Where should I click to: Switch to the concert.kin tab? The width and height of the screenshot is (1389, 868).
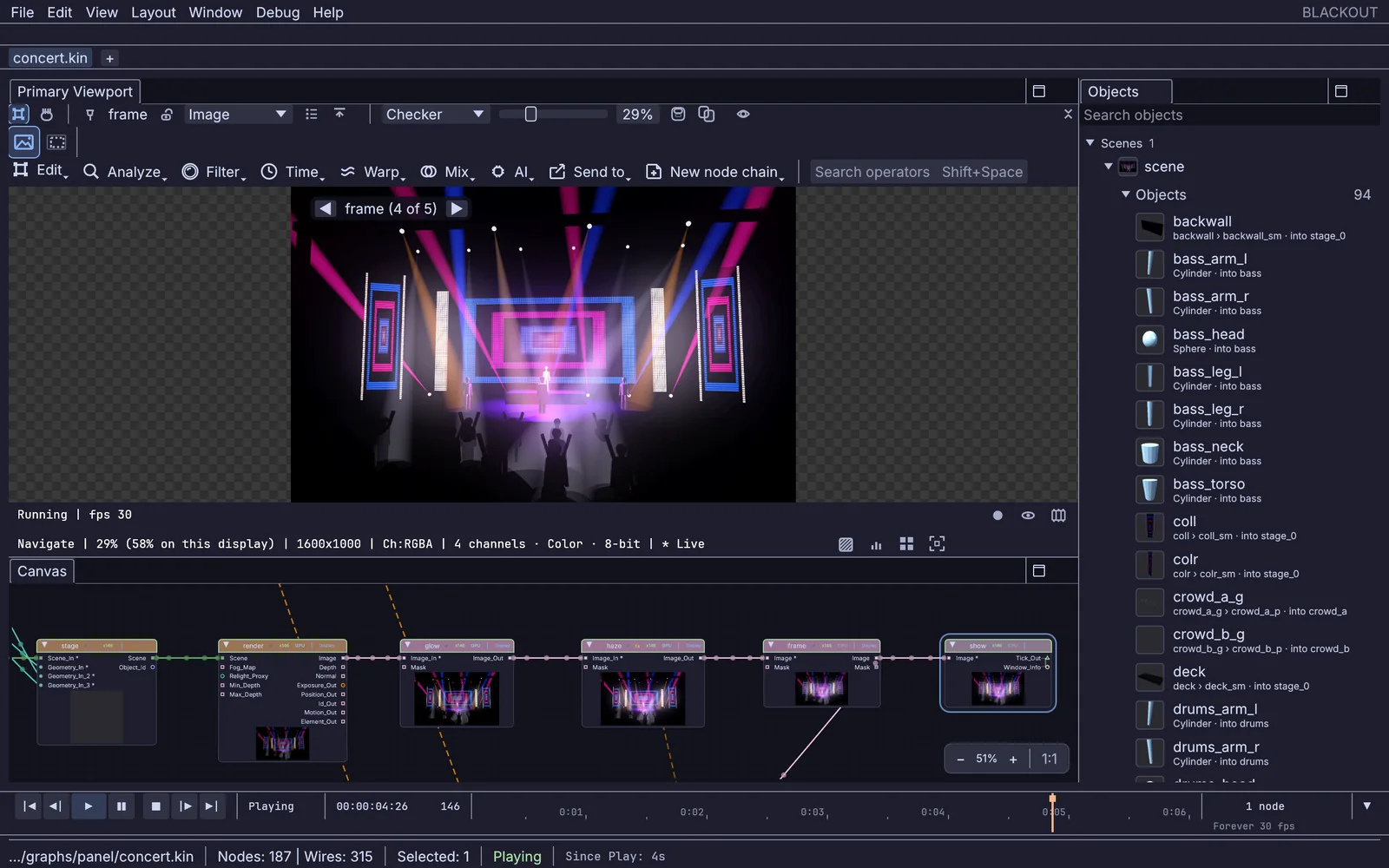pos(50,58)
